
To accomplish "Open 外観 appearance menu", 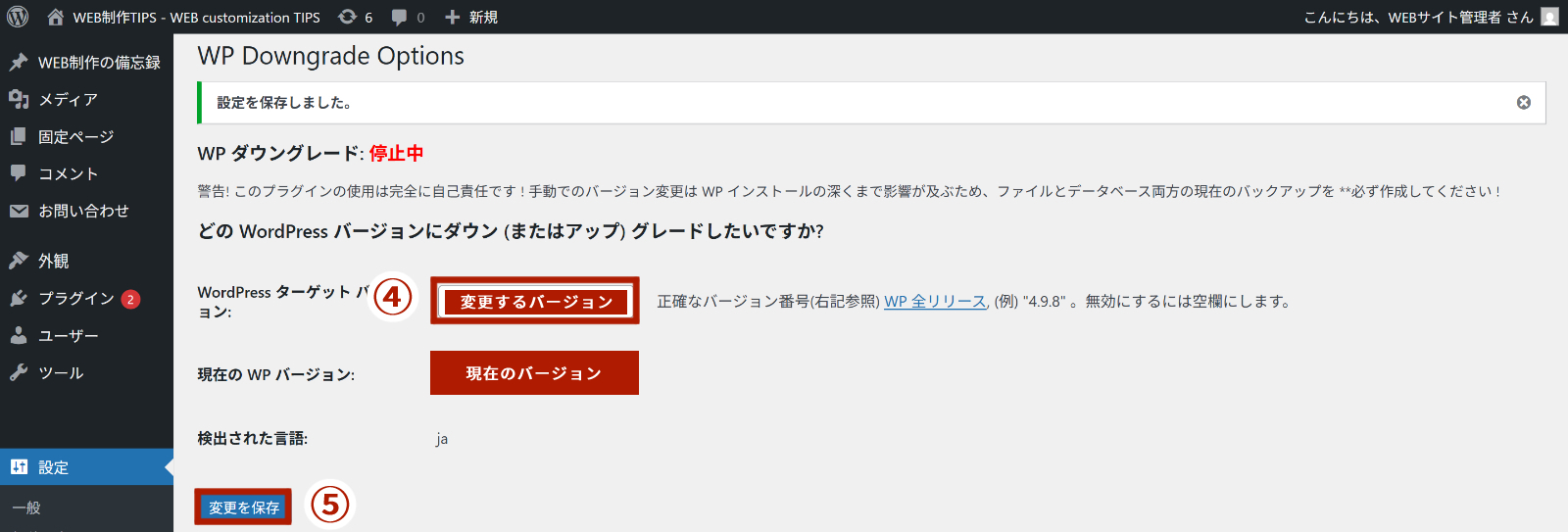I will coord(53,261).
